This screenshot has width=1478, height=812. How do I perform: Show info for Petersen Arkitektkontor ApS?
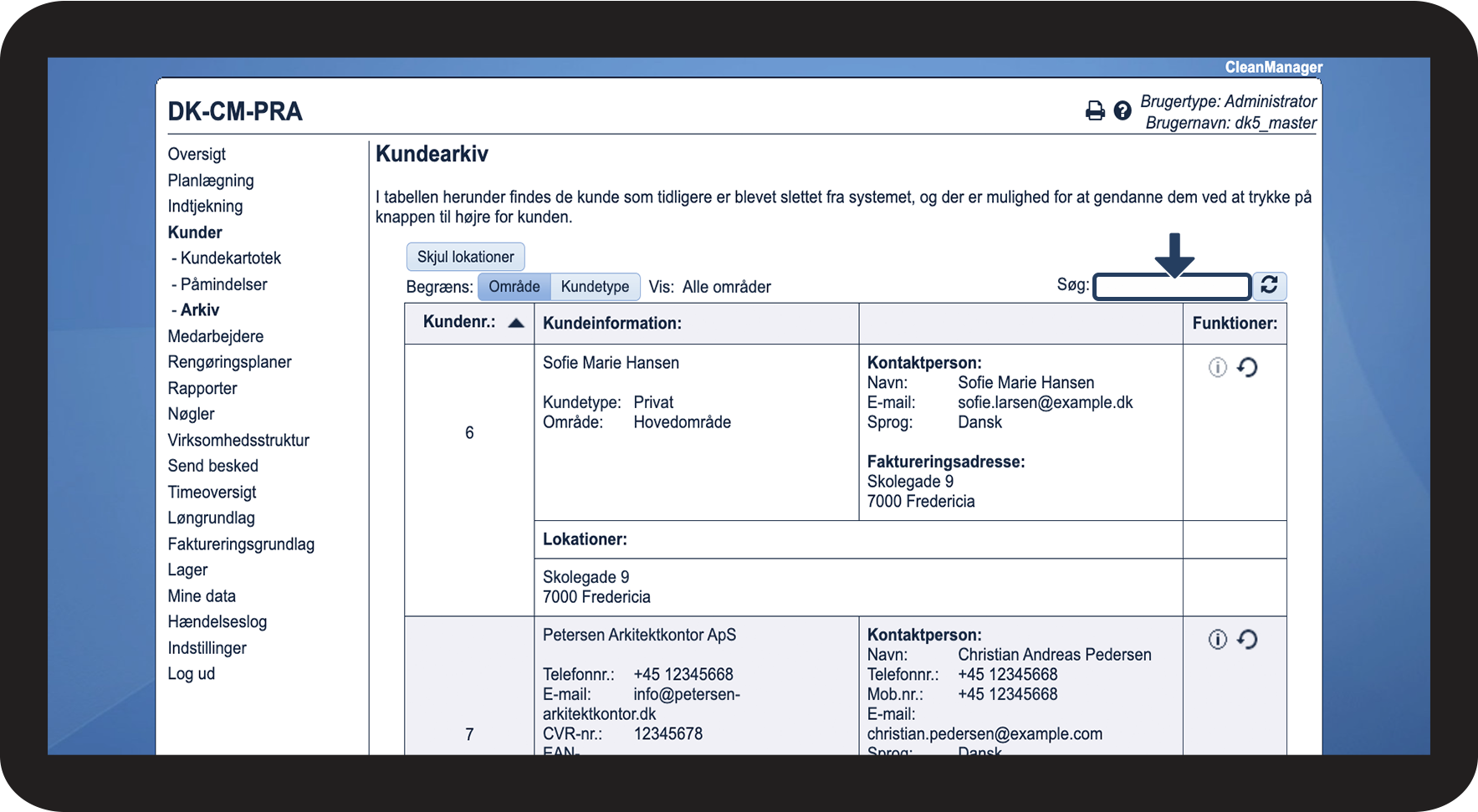click(x=1217, y=640)
